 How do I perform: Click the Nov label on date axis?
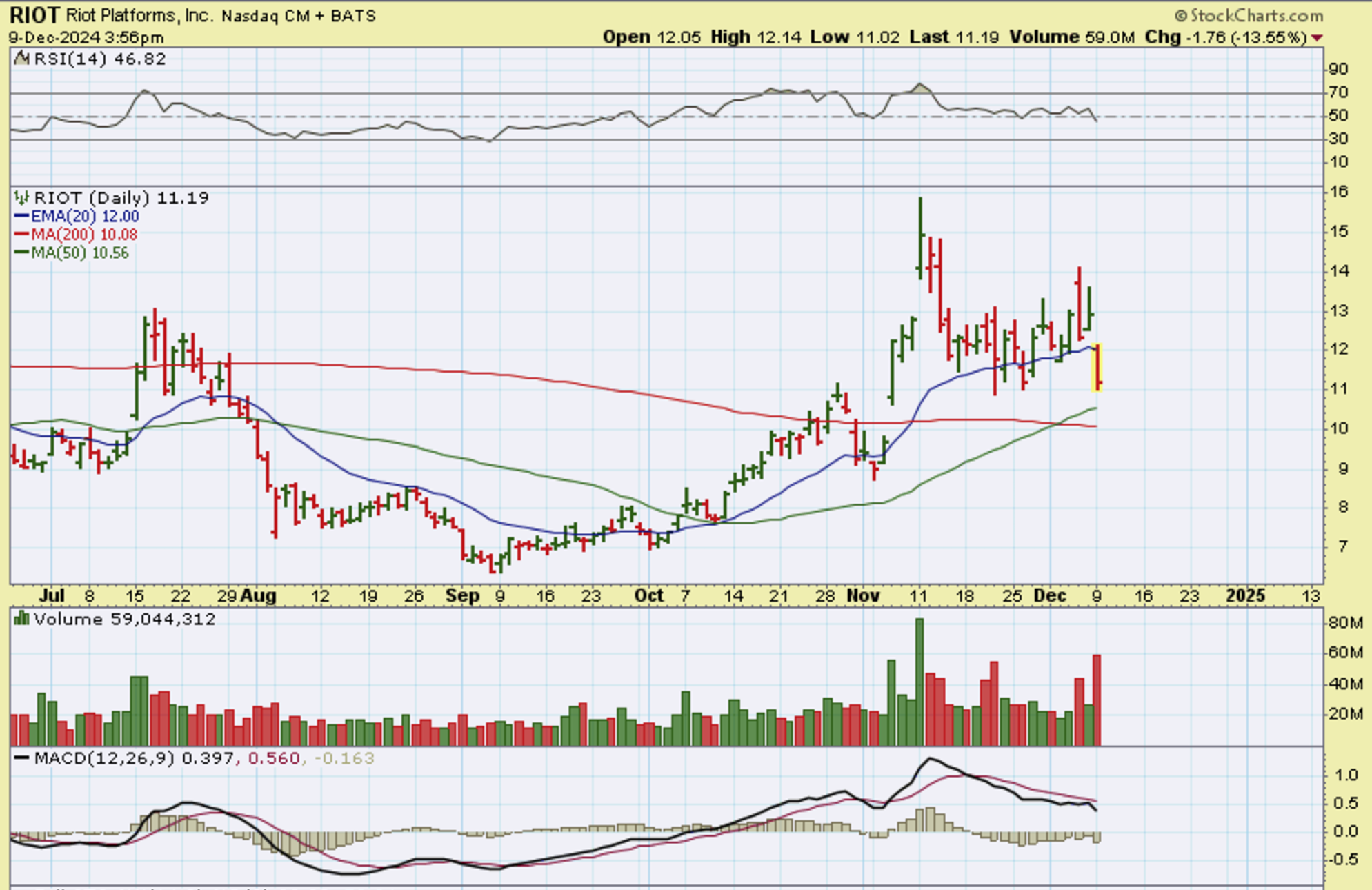coord(863,595)
